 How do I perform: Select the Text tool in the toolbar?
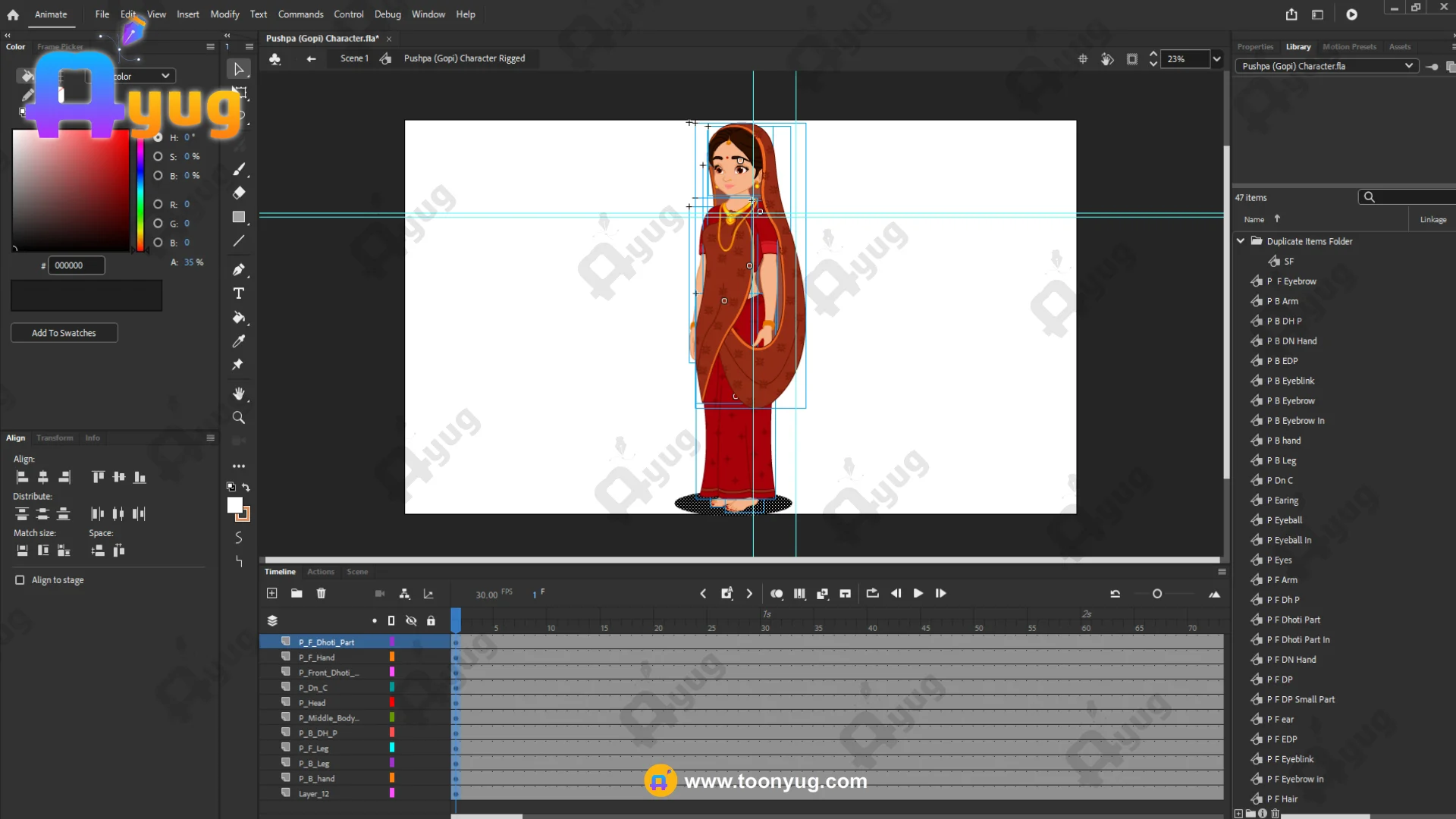239,293
